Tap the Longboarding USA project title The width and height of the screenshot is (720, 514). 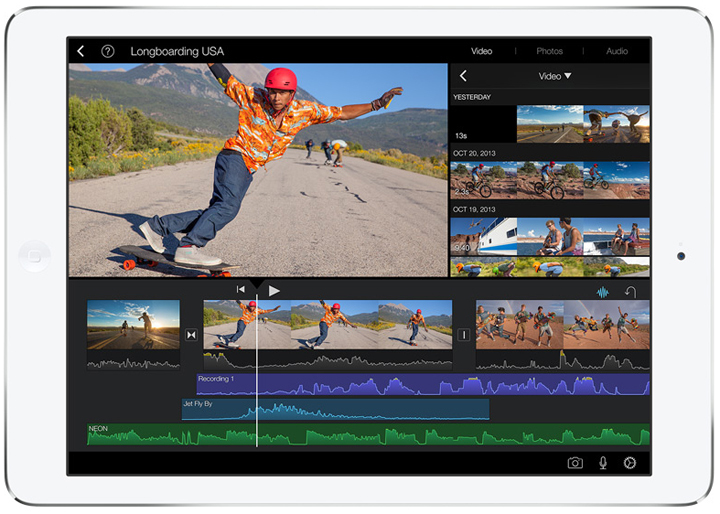point(177,51)
